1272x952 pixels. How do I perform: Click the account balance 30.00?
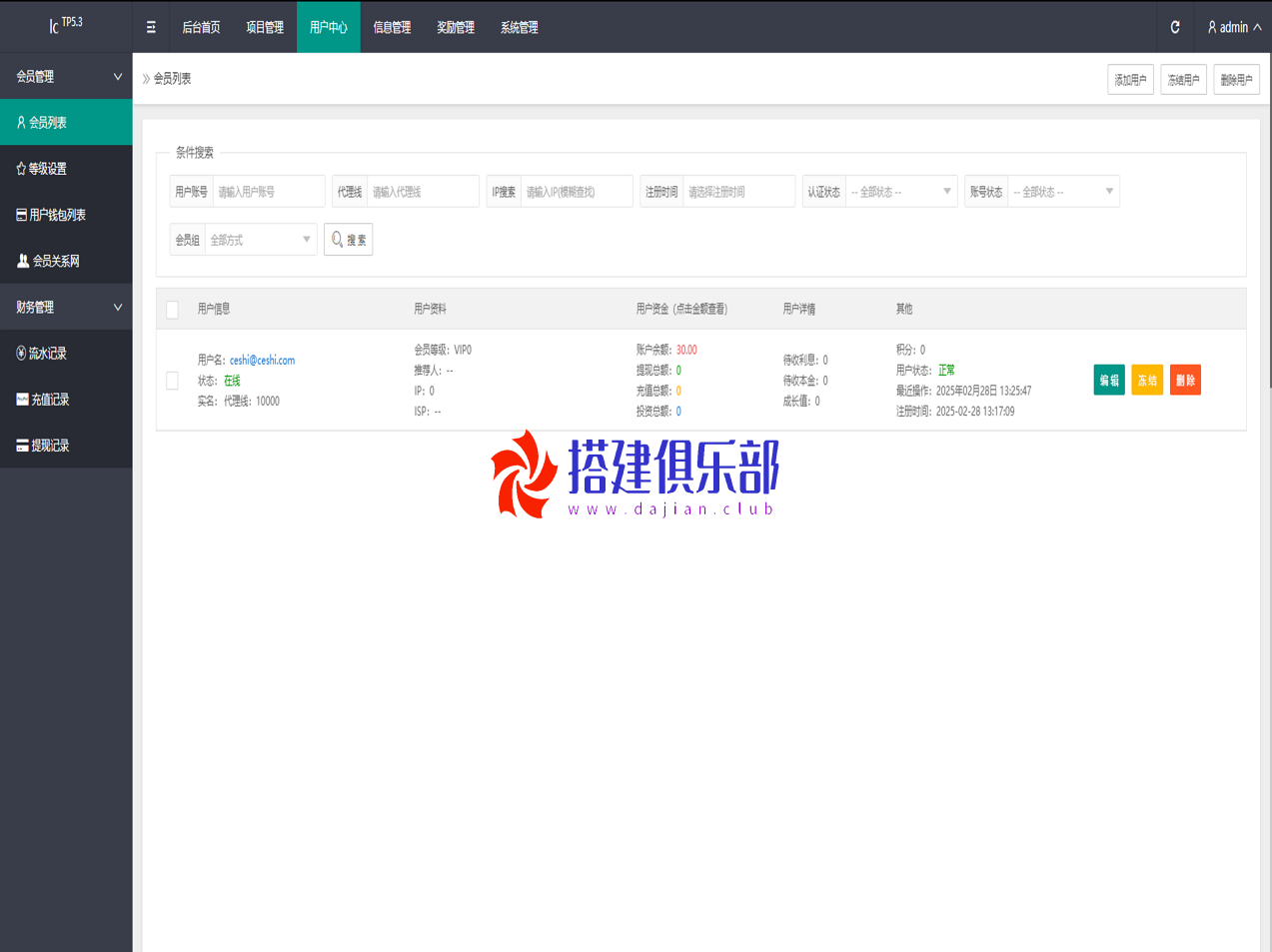point(686,350)
